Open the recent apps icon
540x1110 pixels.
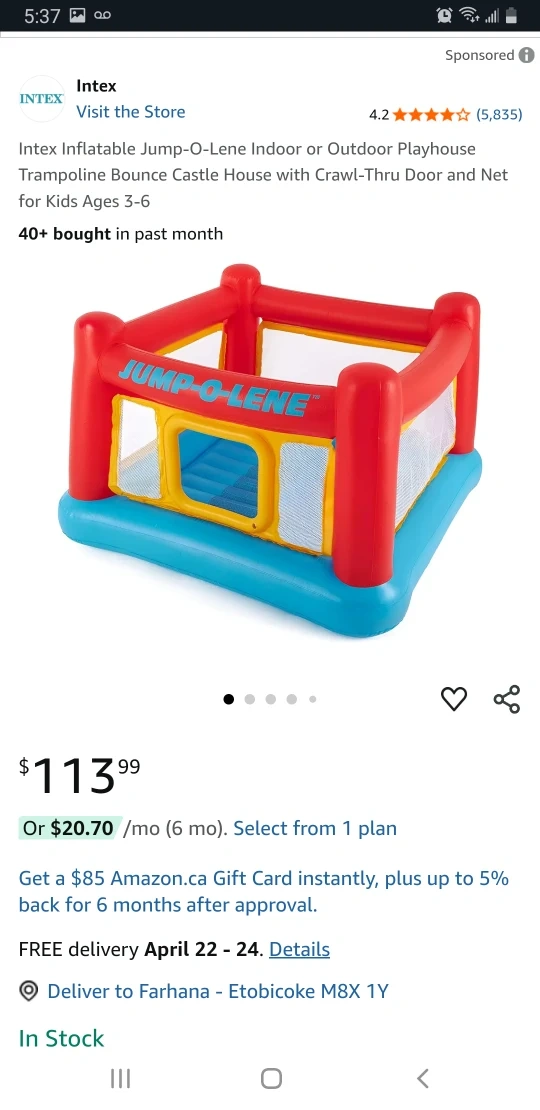click(x=120, y=1078)
